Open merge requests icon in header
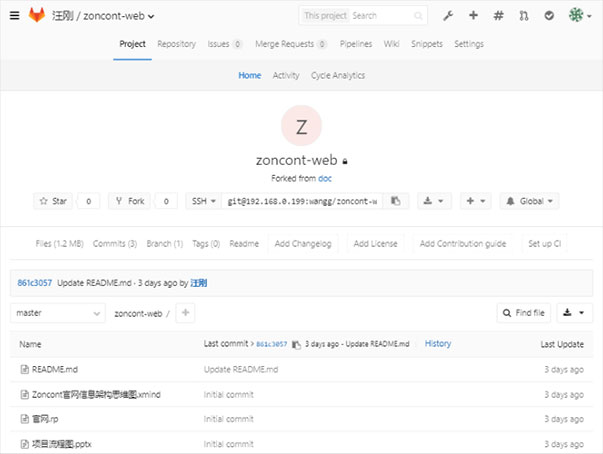Viewport: 603px width, 454px height. click(x=524, y=16)
